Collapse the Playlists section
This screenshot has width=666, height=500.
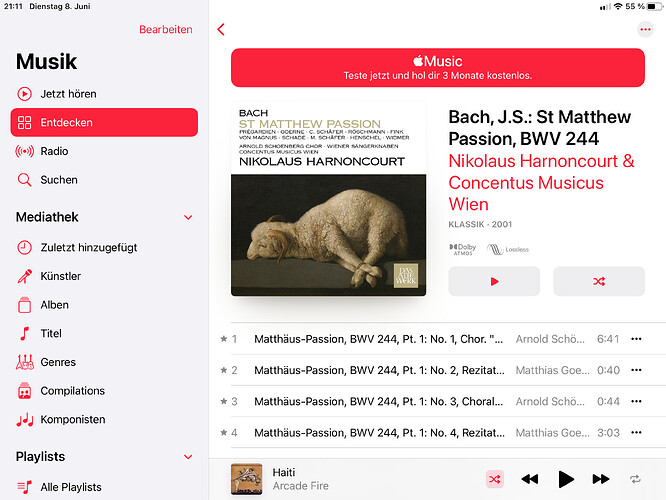coord(187,457)
